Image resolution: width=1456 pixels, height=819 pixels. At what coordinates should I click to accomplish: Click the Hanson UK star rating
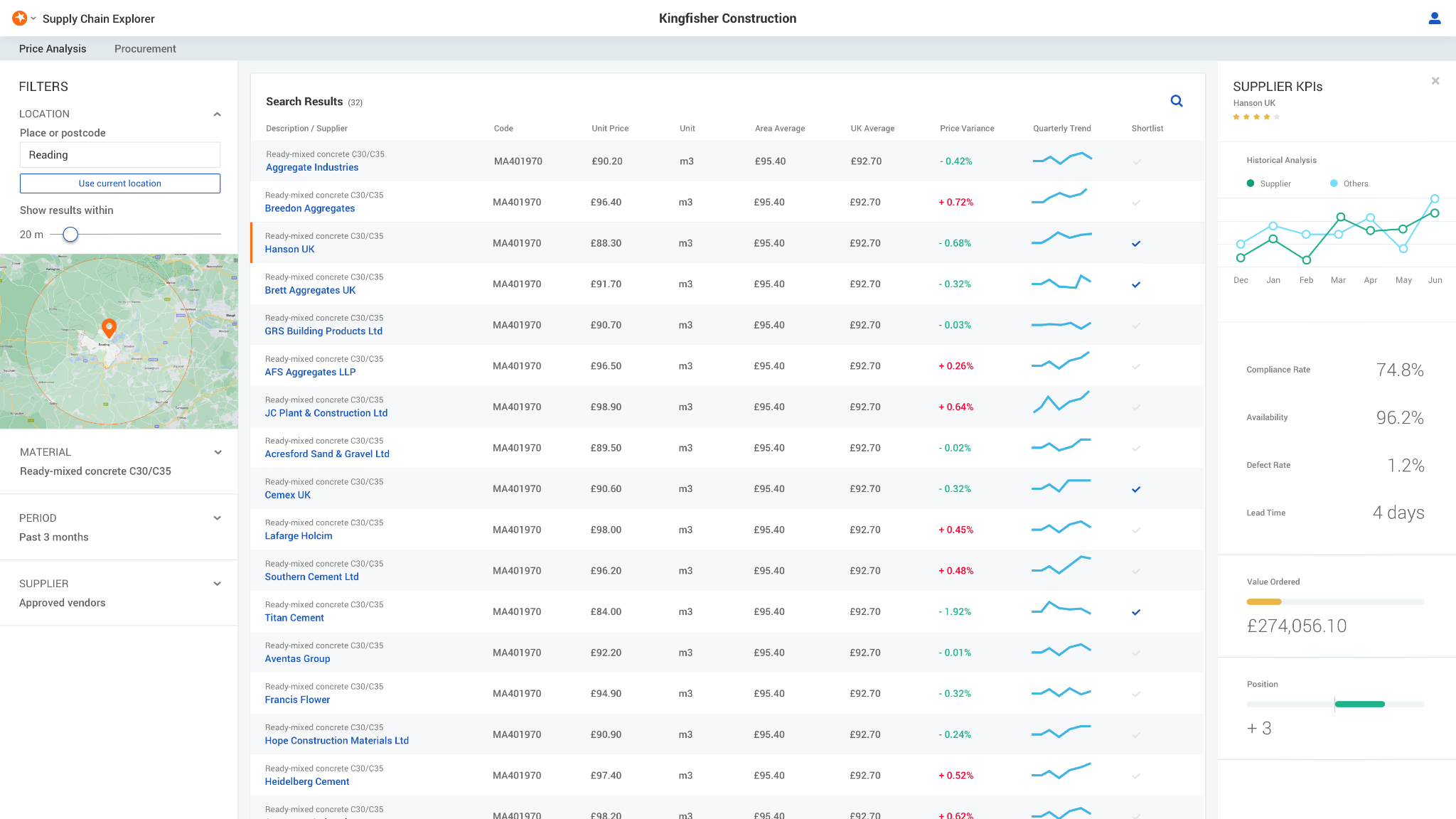(x=1256, y=117)
